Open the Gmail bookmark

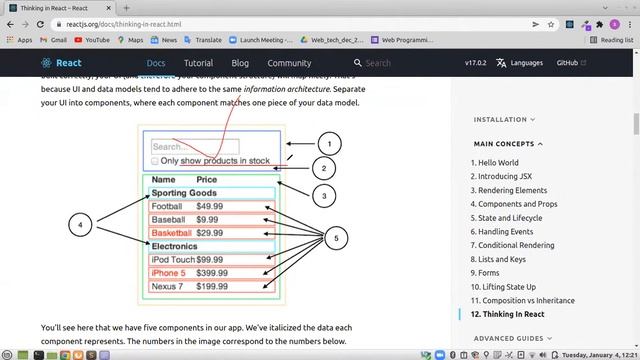pos(53,40)
